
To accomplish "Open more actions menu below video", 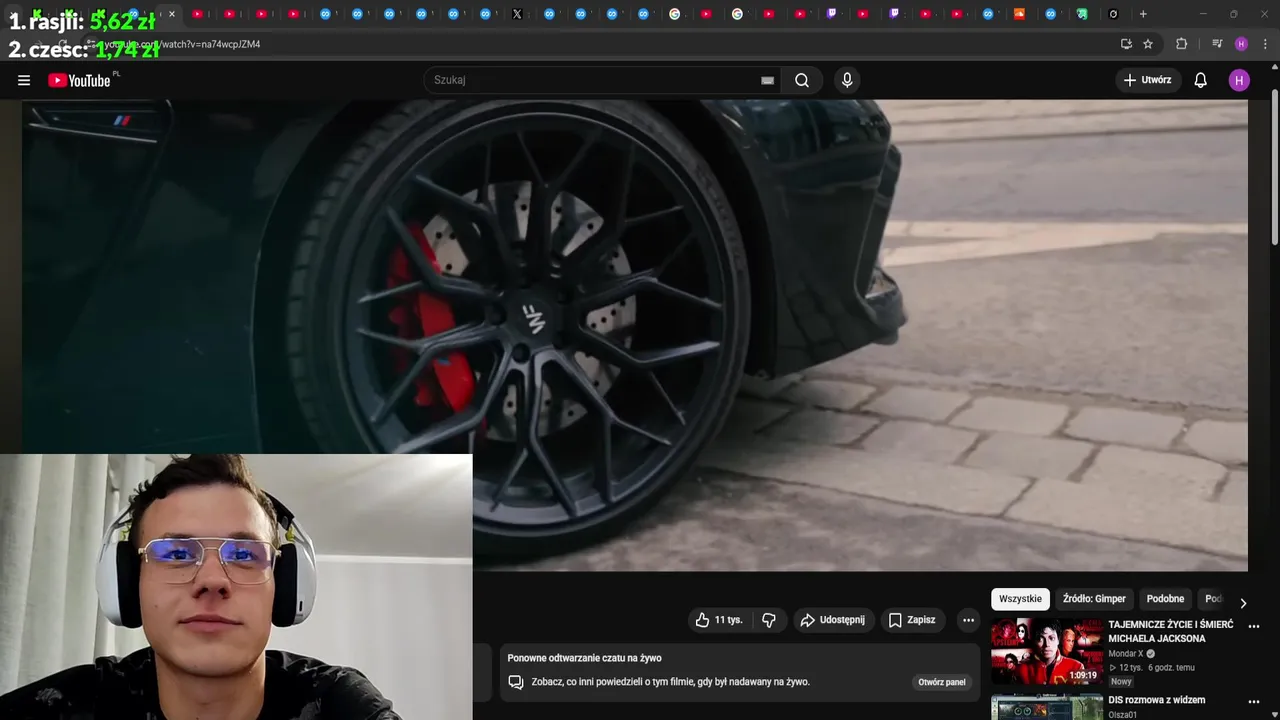I will click(x=968, y=620).
